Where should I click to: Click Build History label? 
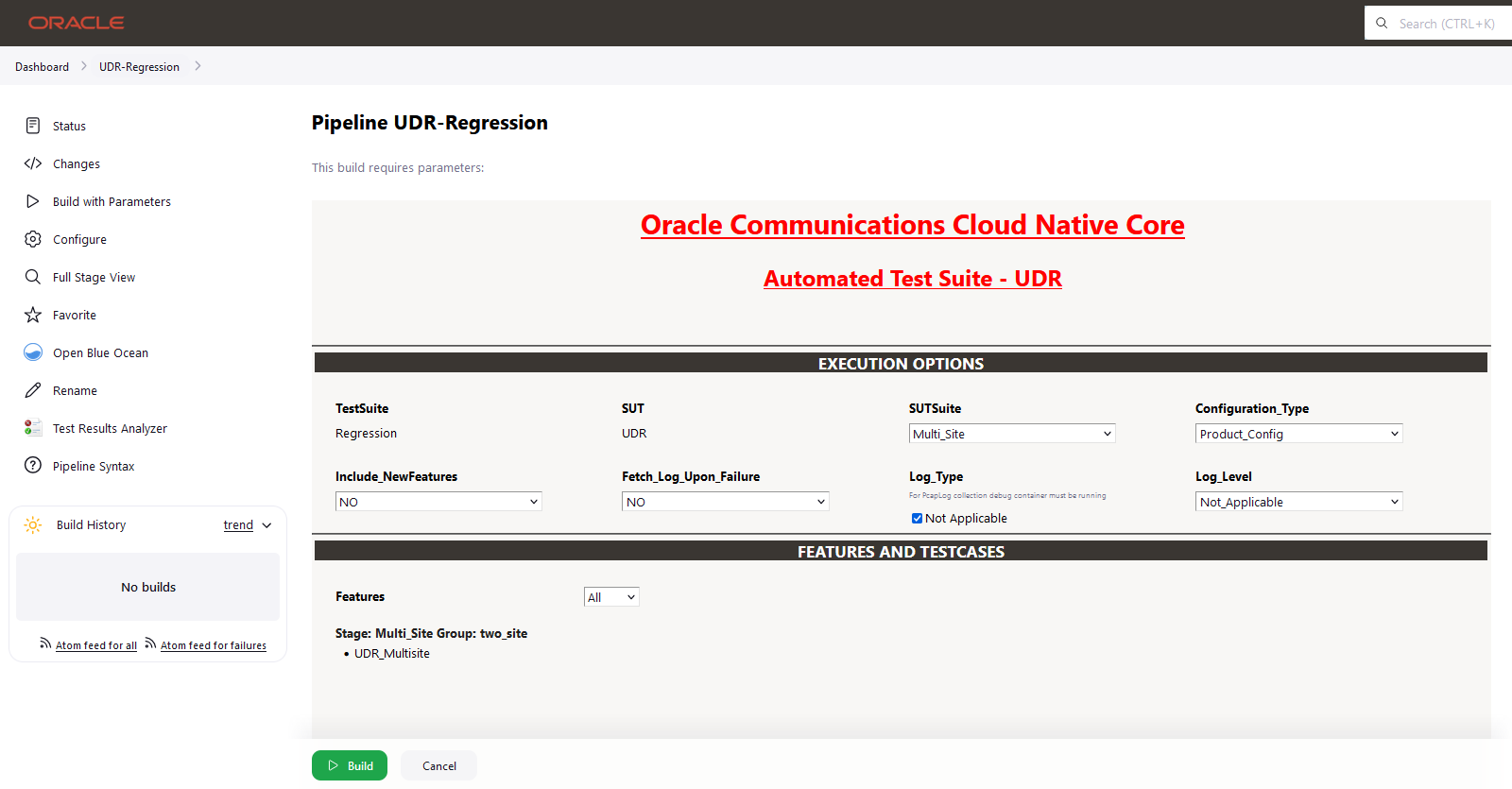(x=91, y=525)
